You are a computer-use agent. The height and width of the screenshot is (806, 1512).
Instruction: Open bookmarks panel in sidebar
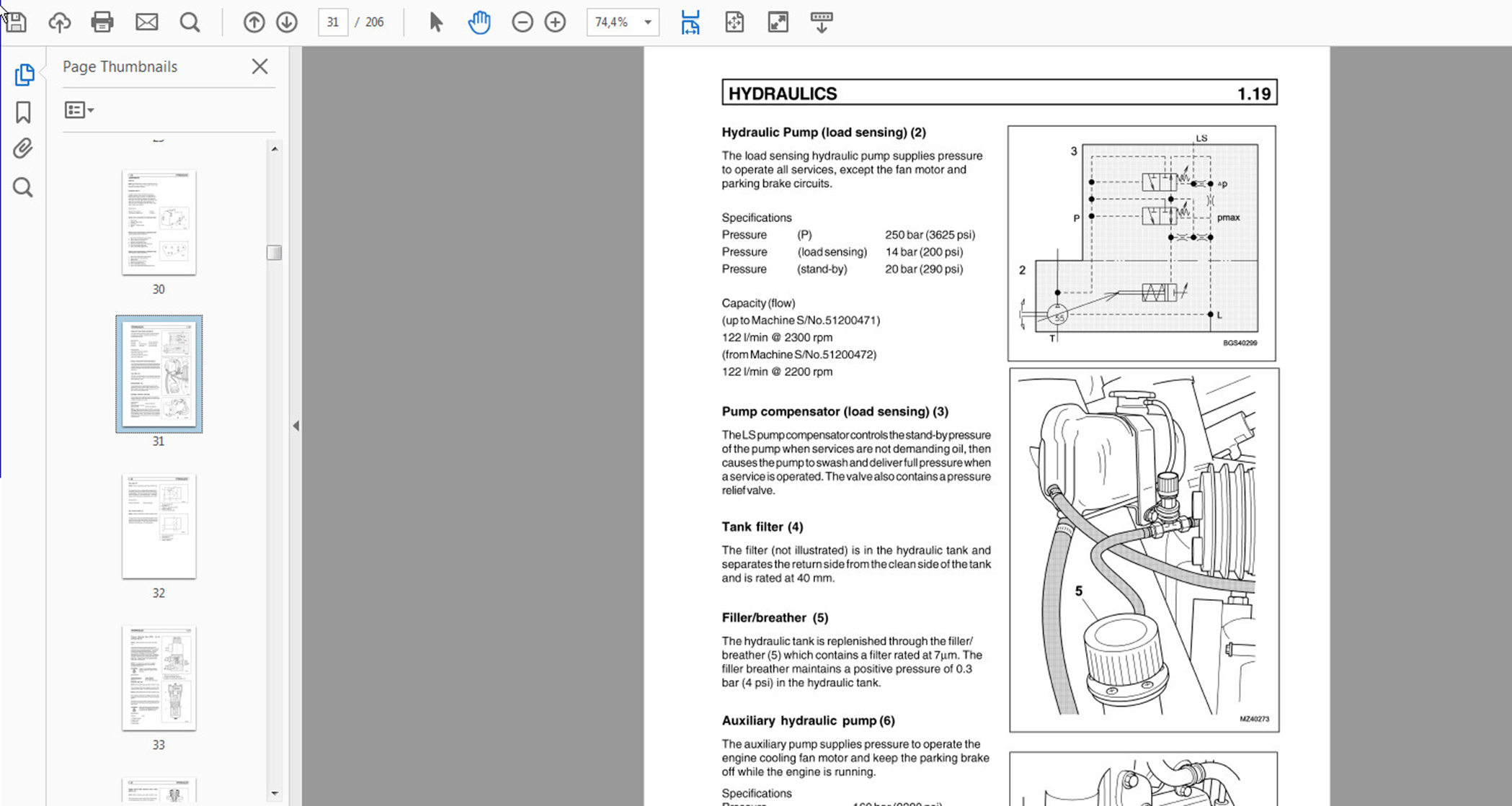point(23,112)
